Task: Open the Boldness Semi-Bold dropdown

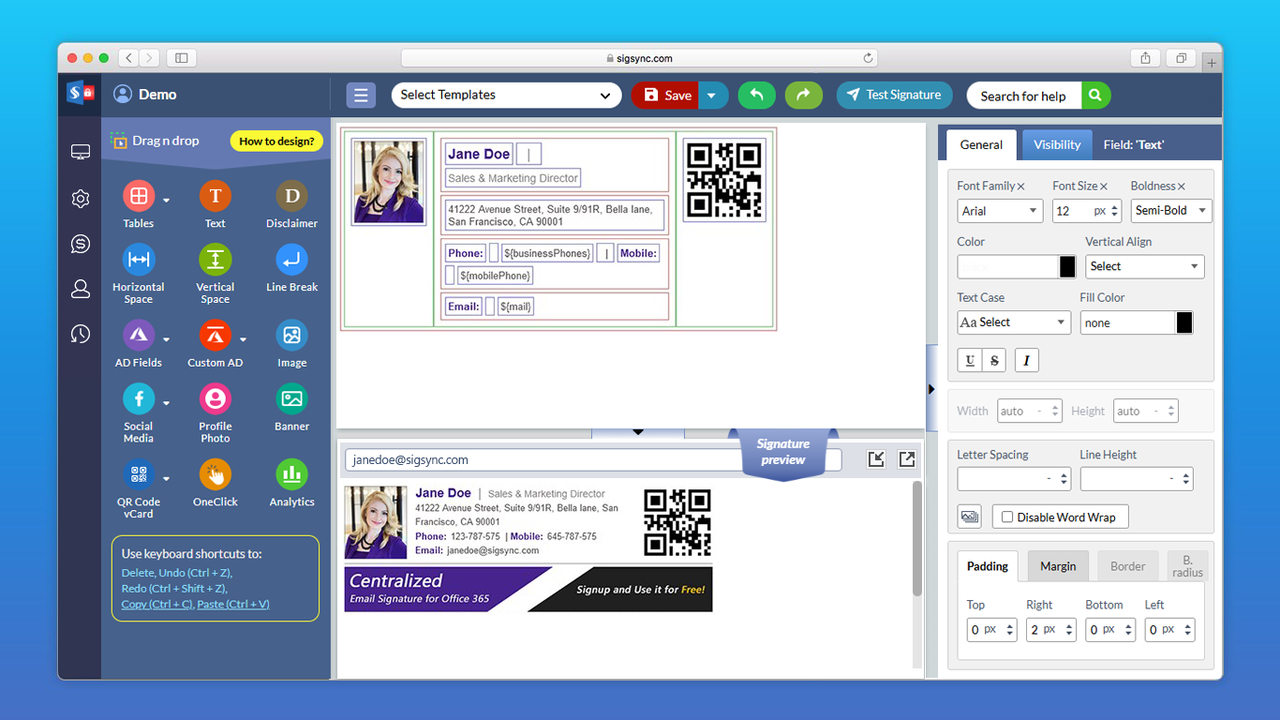Action: tap(1171, 211)
